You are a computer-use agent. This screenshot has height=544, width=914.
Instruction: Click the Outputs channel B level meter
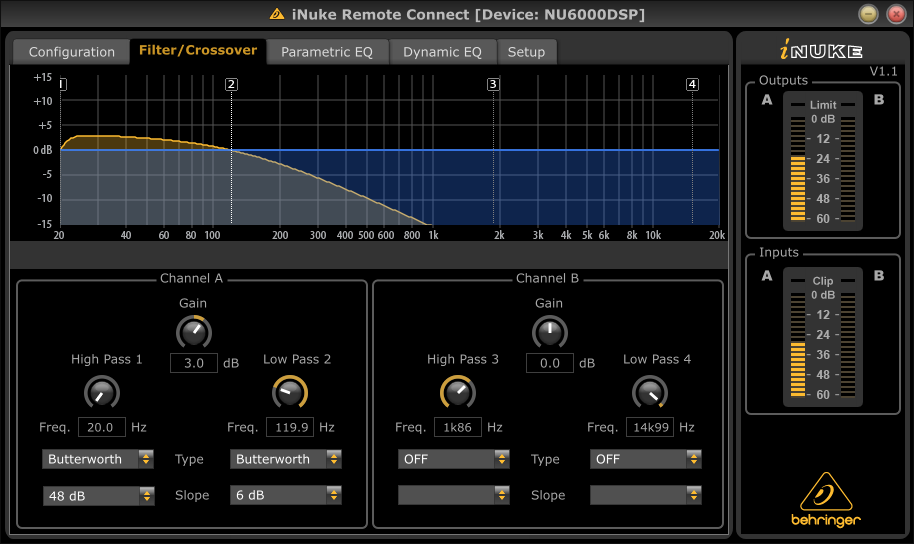848,169
